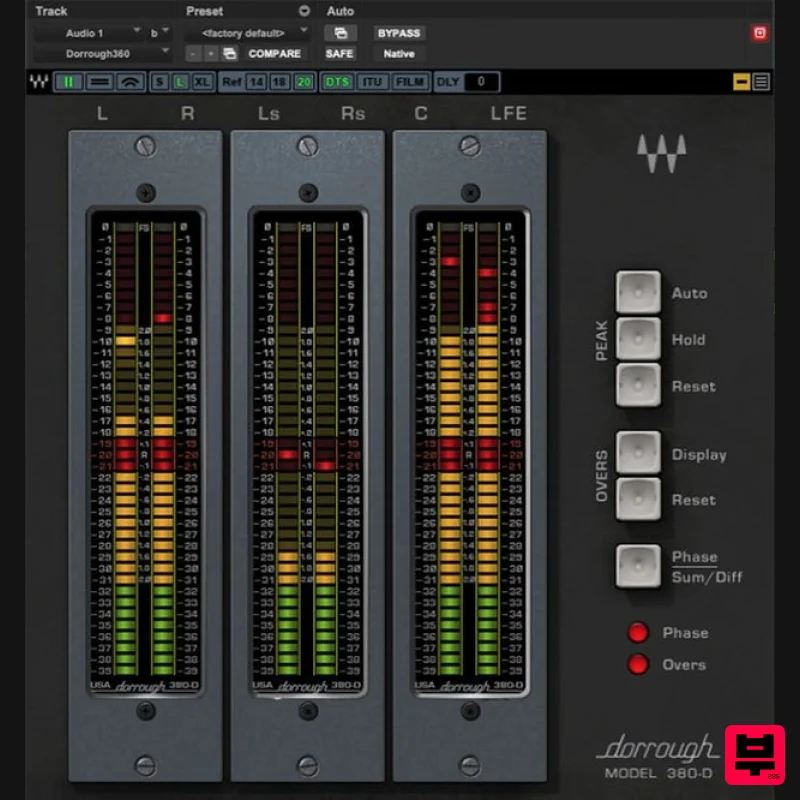Click the red Overs indicator light
The height and width of the screenshot is (800, 800).
[638, 664]
